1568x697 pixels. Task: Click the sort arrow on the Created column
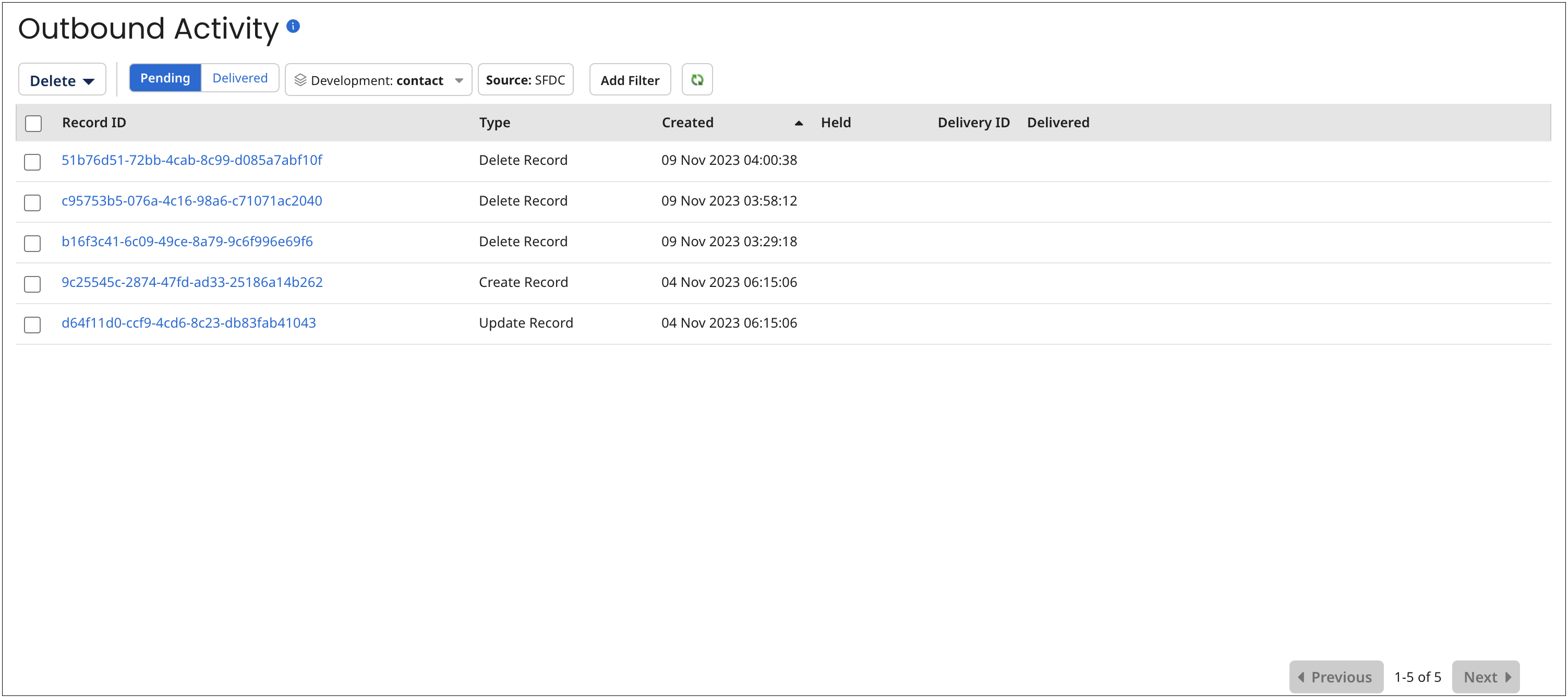coord(798,123)
